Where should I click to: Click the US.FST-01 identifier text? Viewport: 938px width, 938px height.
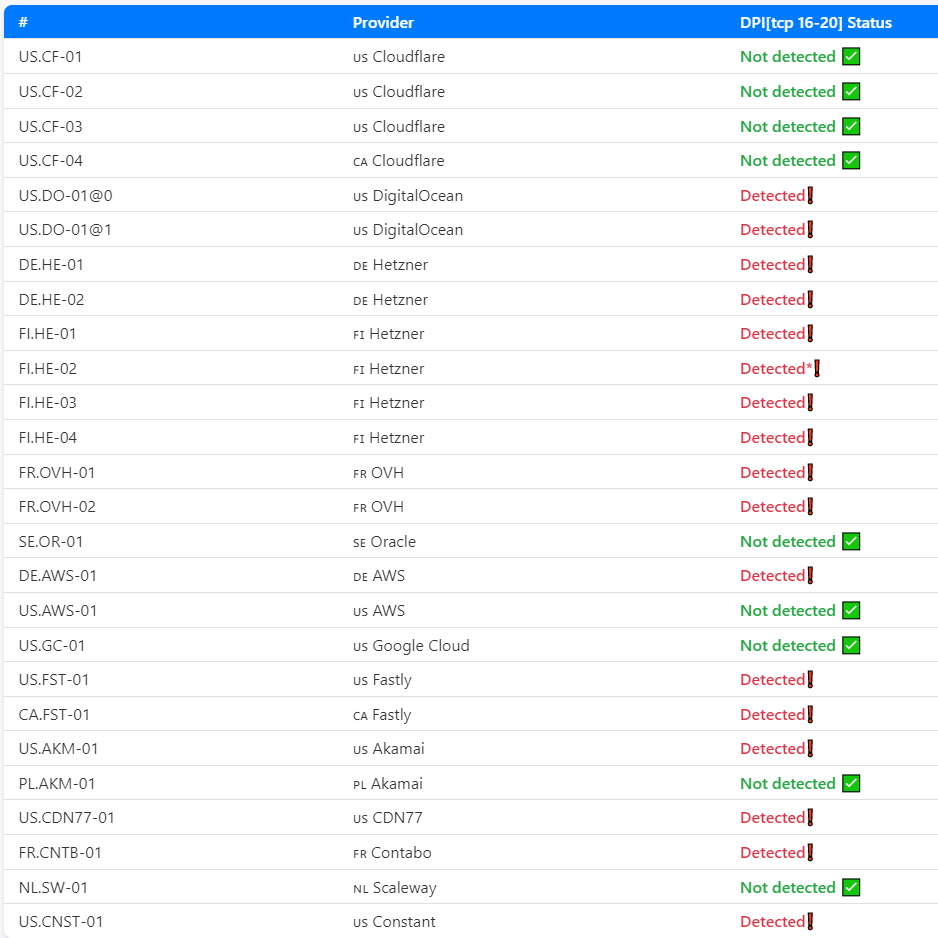click(x=54, y=680)
